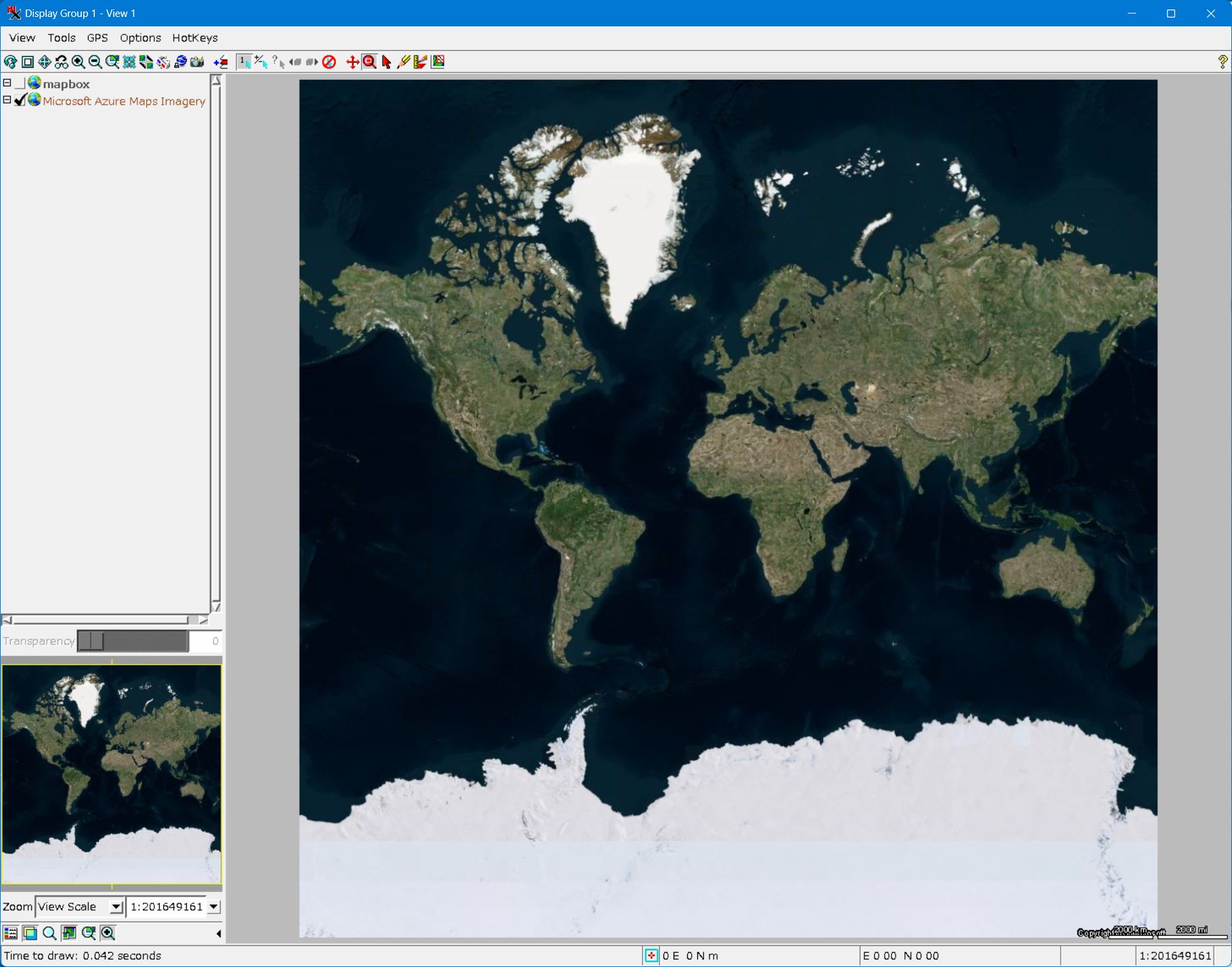Select the red arrow pointer tool
This screenshot has height=967, width=1232.
pyautogui.click(x=387, y=62)
